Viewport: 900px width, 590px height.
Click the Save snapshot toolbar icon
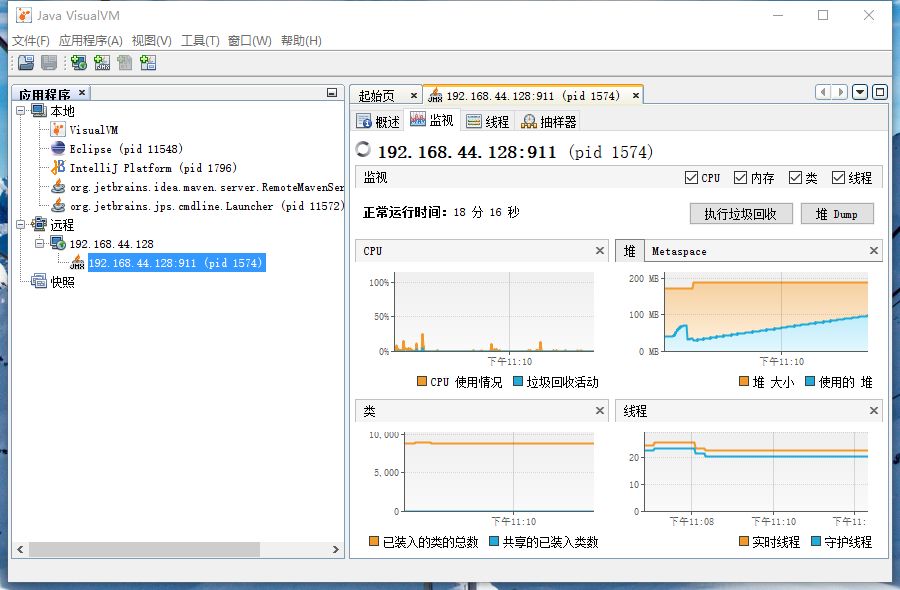[49, 63]
